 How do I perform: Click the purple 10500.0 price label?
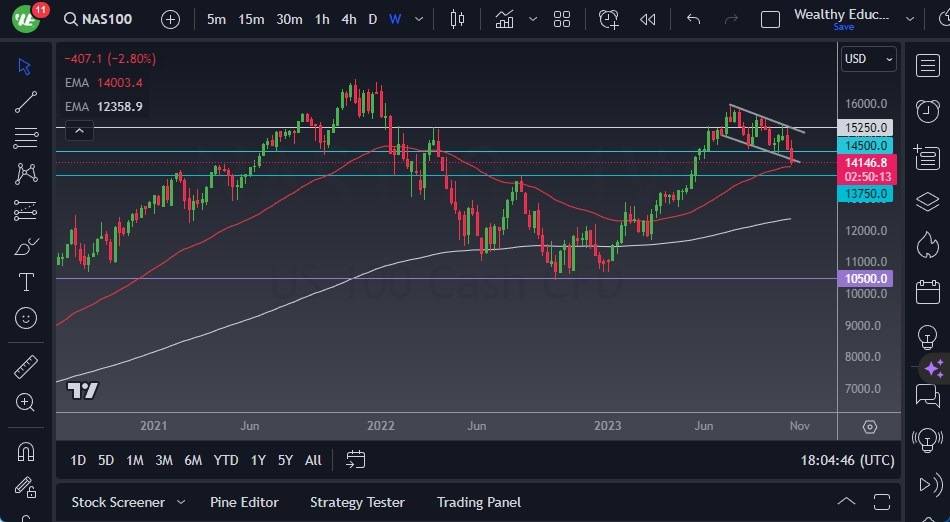click(x=865, y=279)
